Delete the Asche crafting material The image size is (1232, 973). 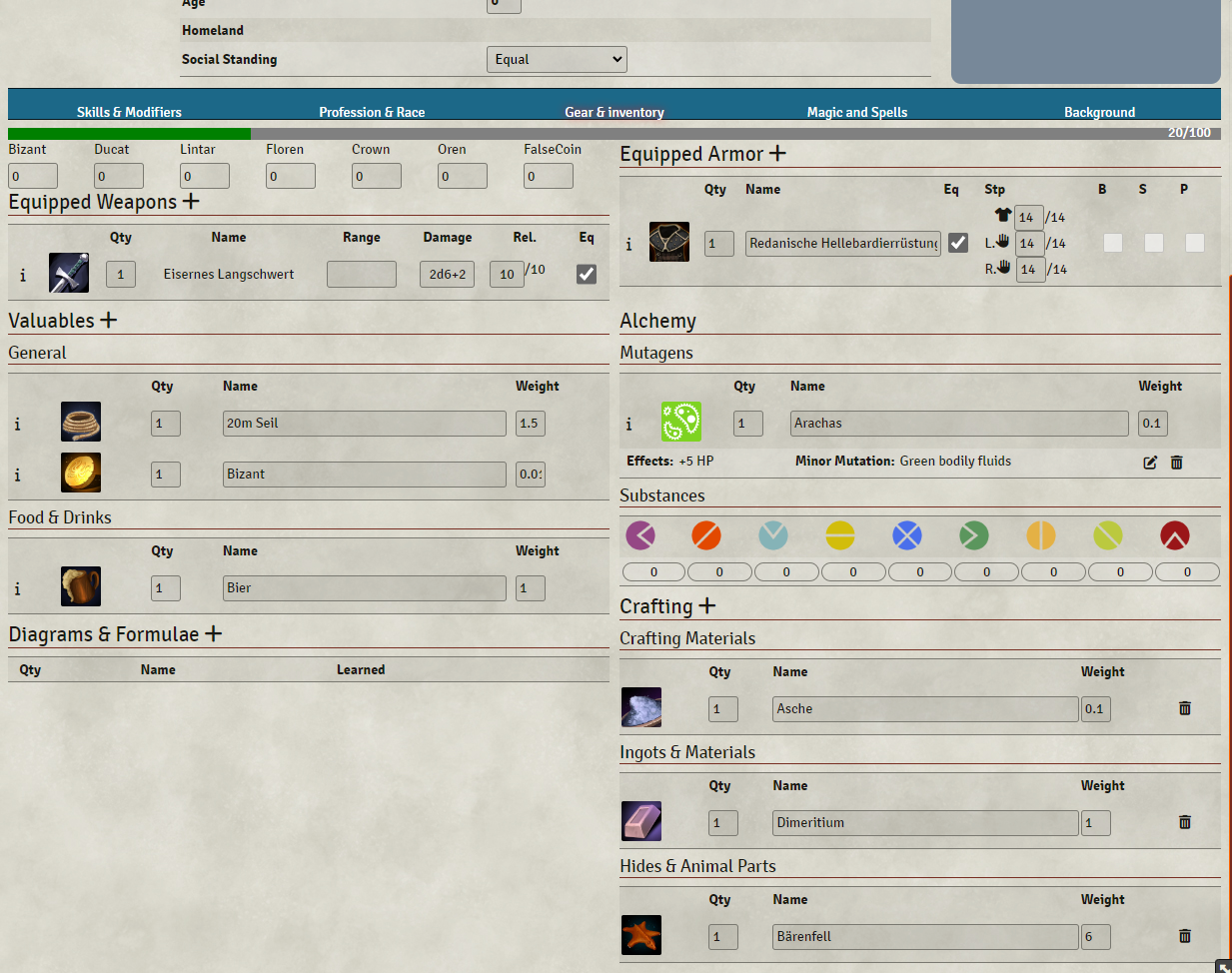pos(1185,708)
